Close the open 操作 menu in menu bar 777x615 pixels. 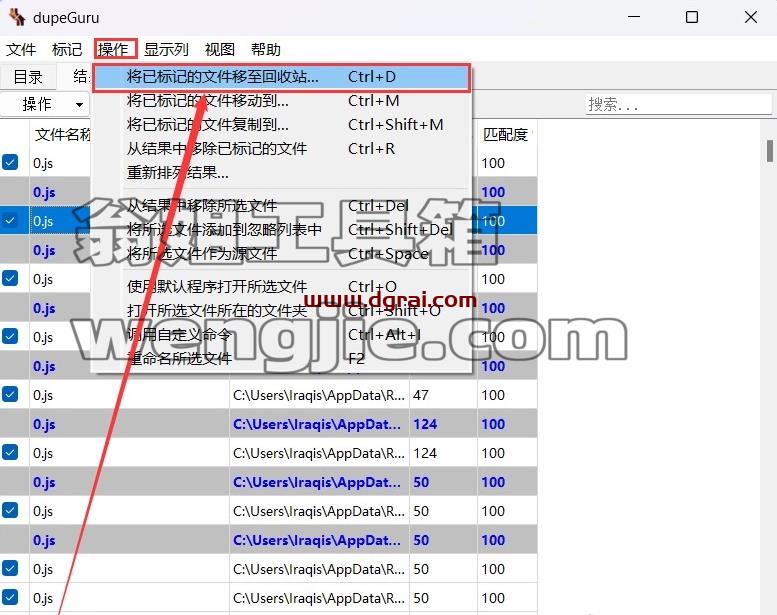(x=115, y=50)
